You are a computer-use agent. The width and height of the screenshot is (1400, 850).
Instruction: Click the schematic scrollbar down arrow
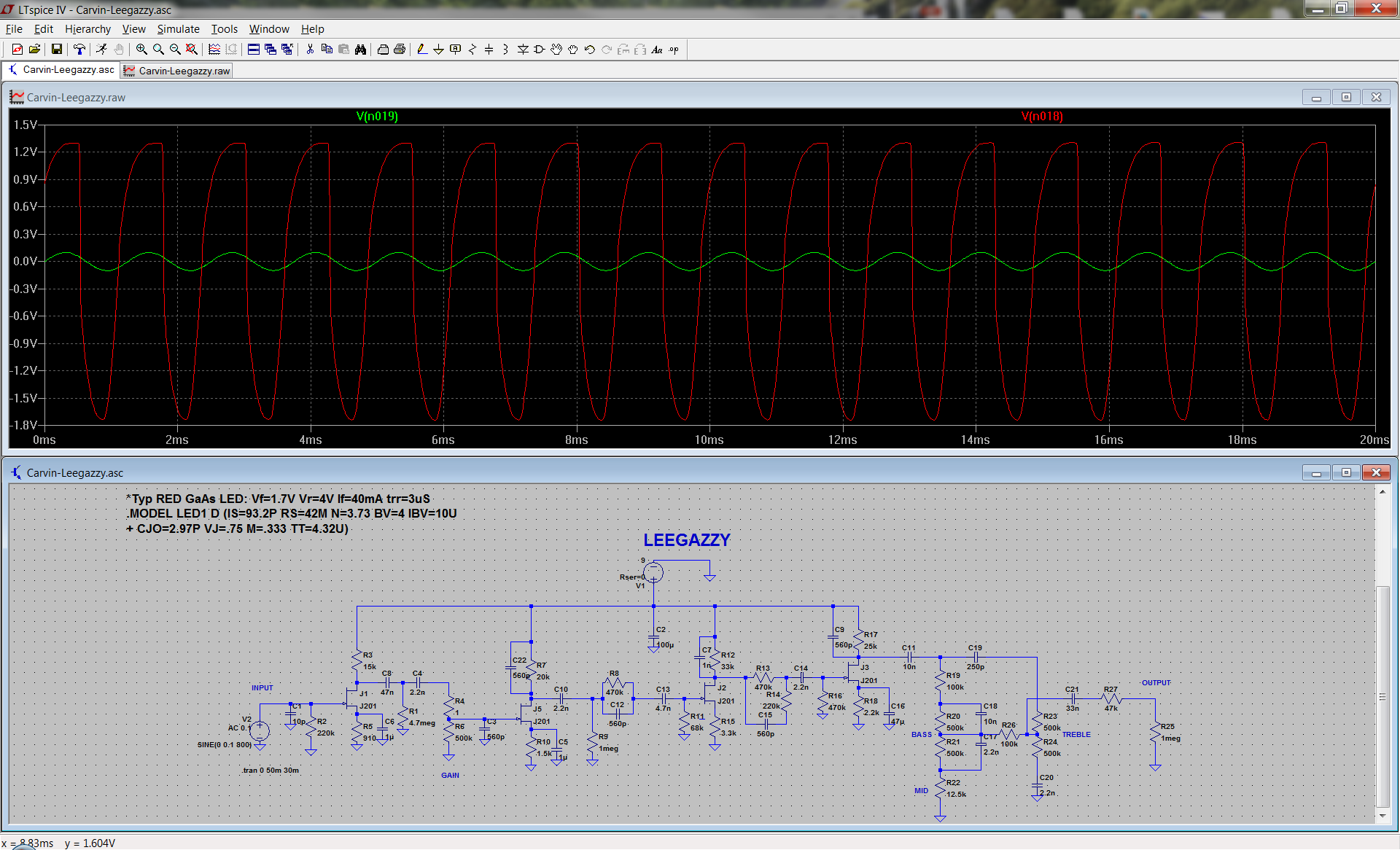[1382, 815]
